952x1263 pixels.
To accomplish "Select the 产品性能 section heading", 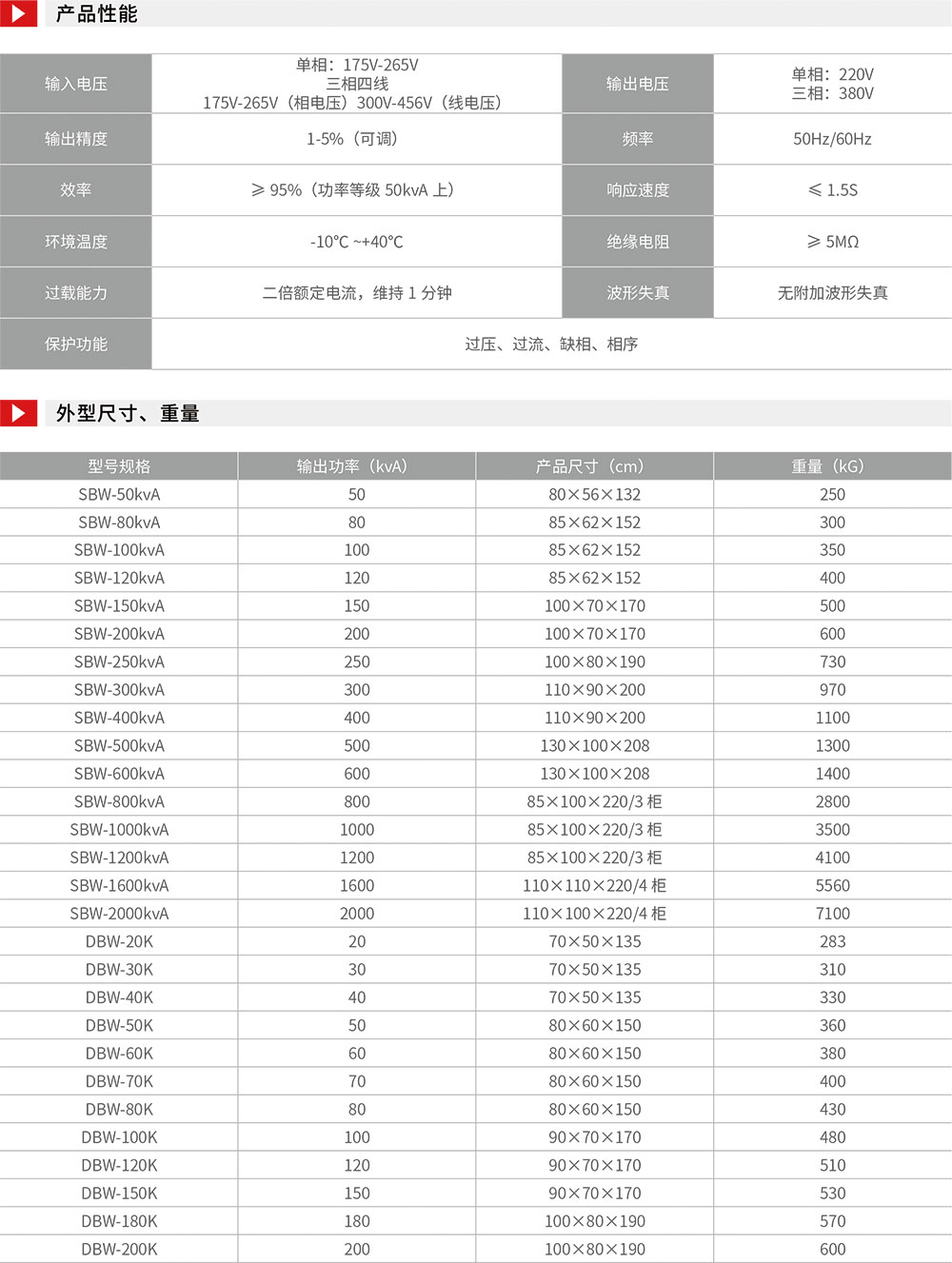I will pyautogui.click(x=96, y=14).
